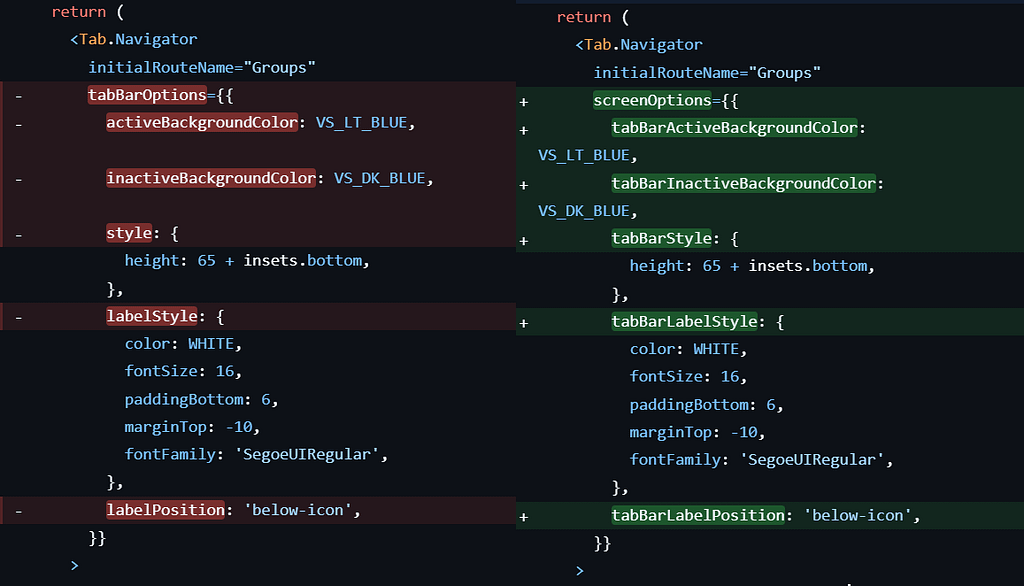Viewport: 1024px width, 586px height.
Task: Click the highlighted labelPosition in removed code
Action: tap(165, 510)
